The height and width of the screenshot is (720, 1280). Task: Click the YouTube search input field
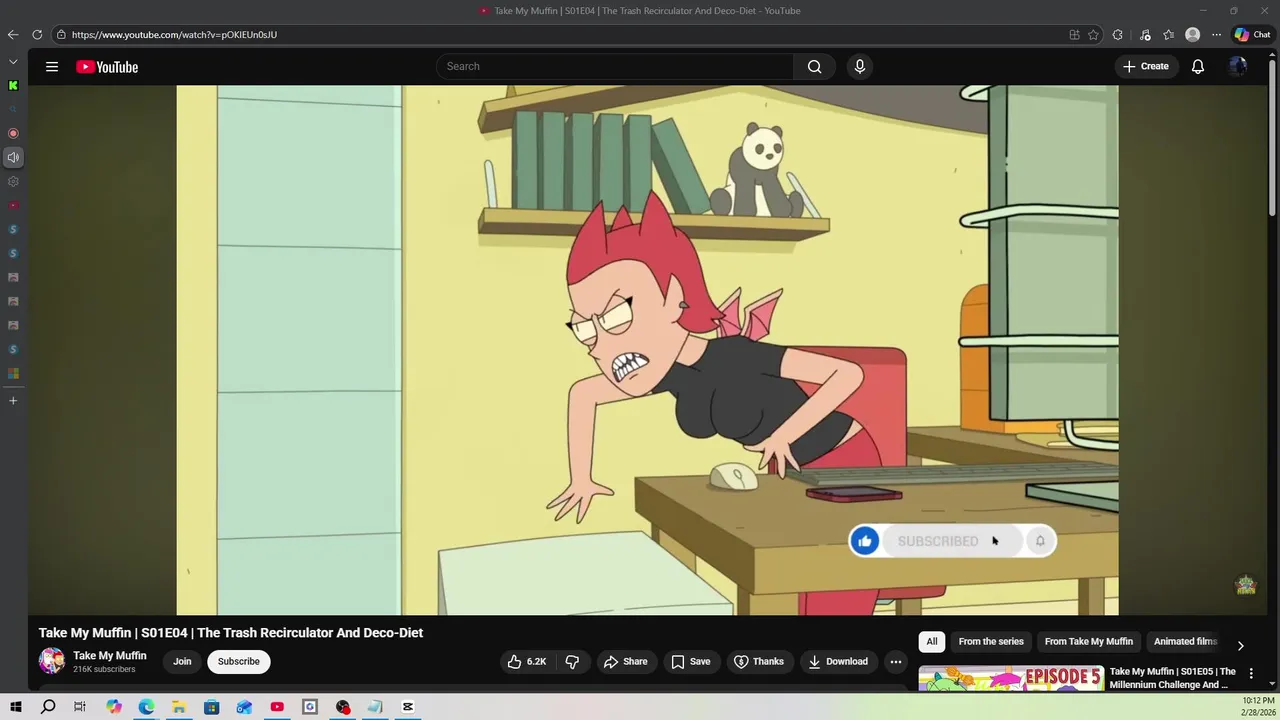615,66
